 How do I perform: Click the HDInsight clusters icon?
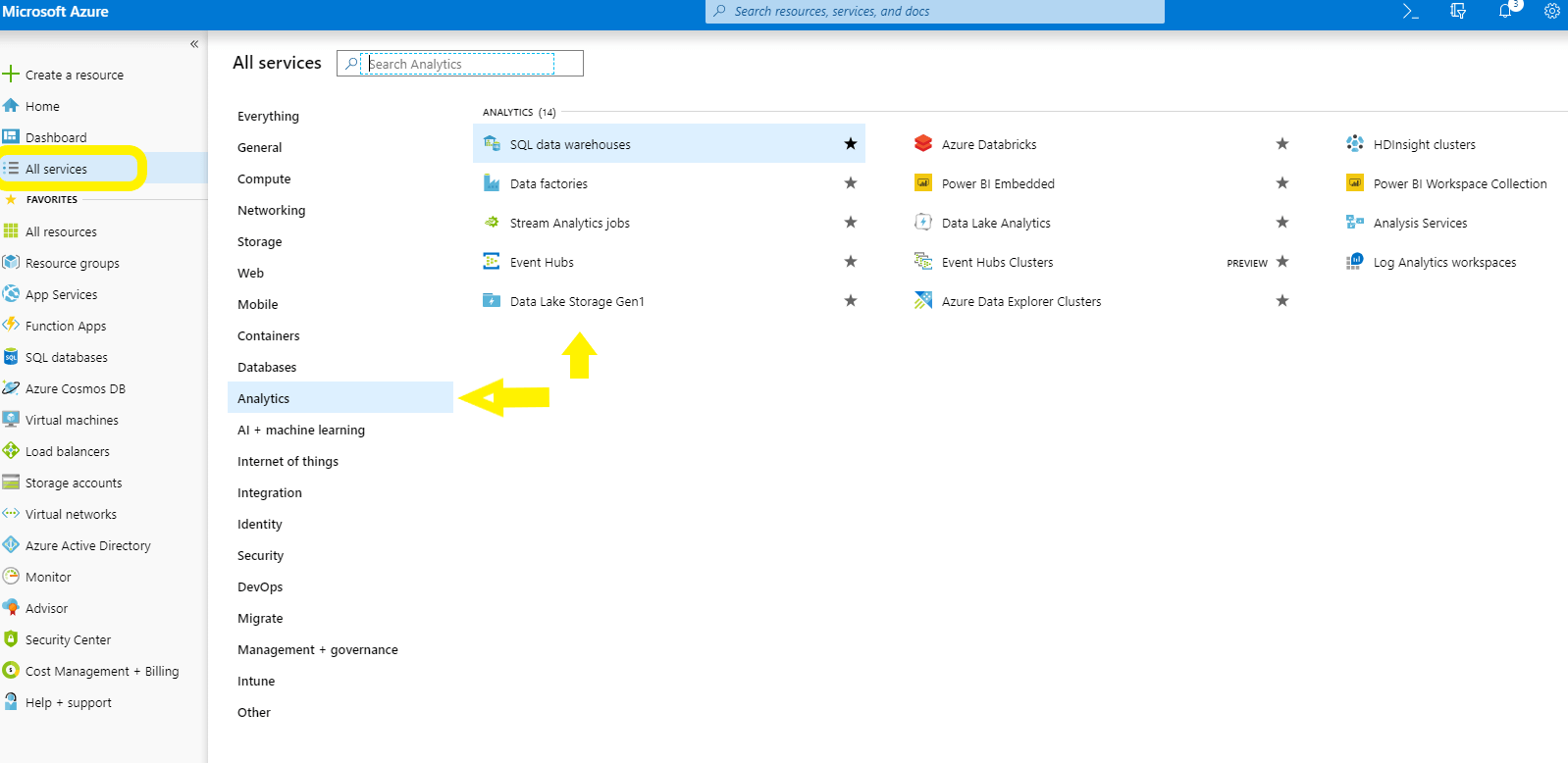[x=1355, y=143]
